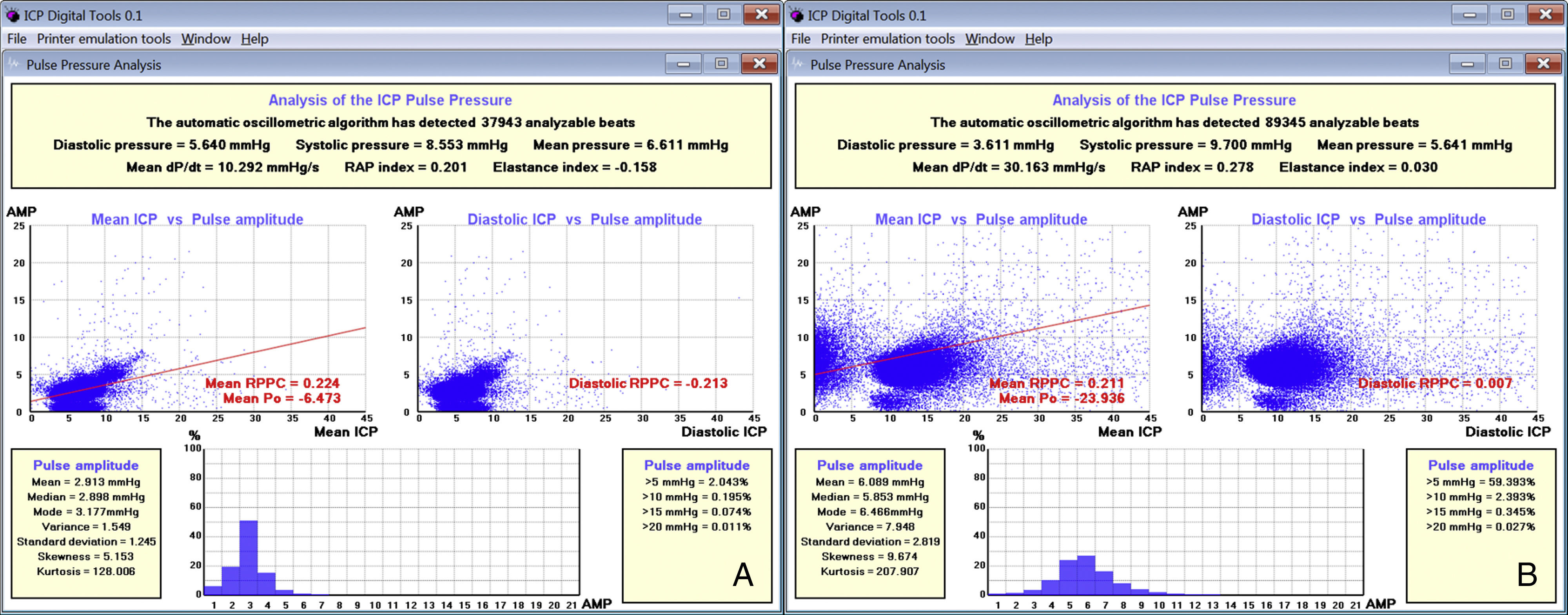This screenshot has height=615, width=1568.
Task: Open Printer emulation tools menu in left window
Action: coord(103,39)
